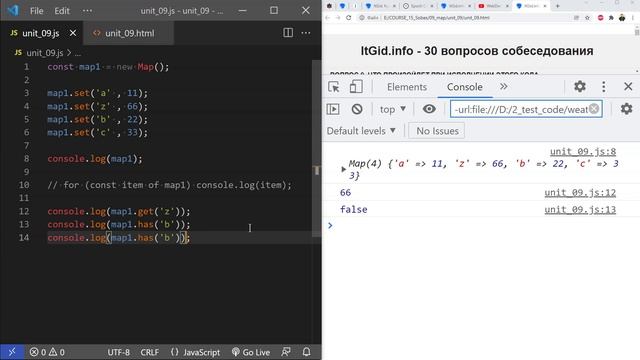
Task: Open the remote window indicator in status bar
Action: point(12,352)
